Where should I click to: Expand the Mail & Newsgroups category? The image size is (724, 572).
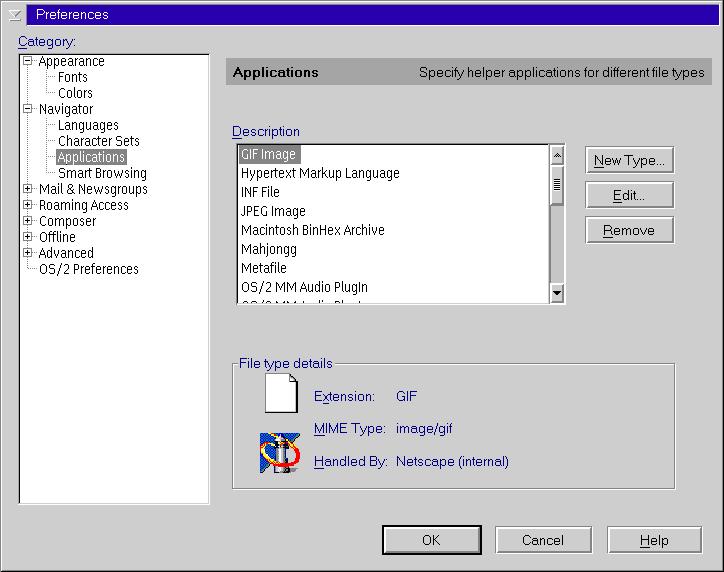click(28, 189)
